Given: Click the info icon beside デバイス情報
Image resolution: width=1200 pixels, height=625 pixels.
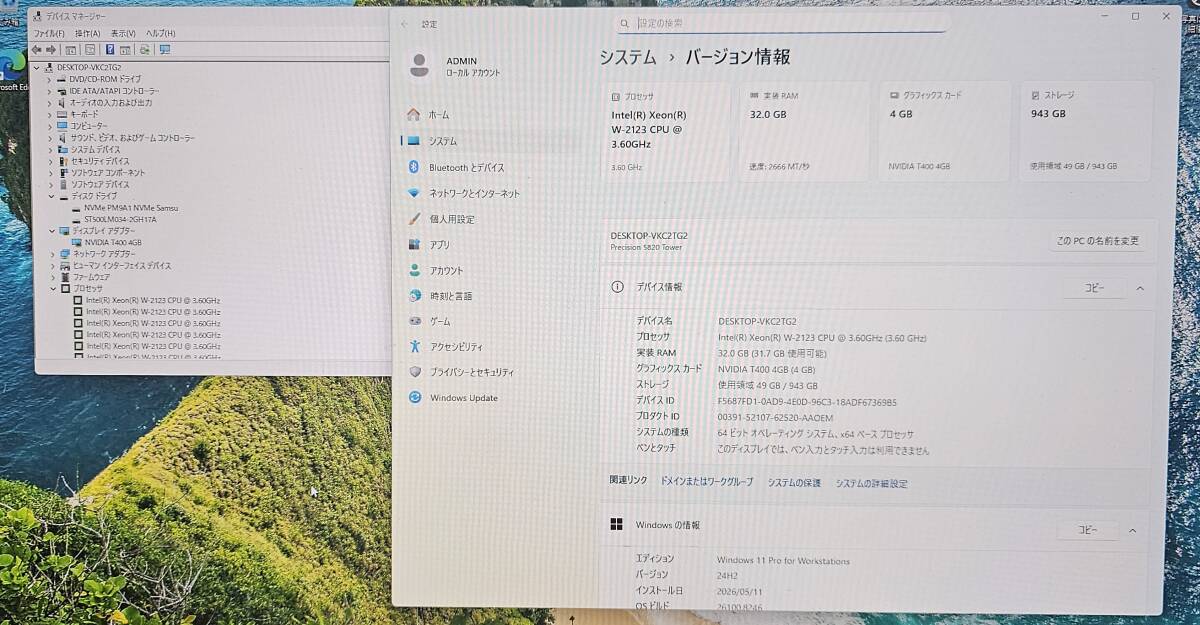Looking at the screenshot, I should 618,287.
